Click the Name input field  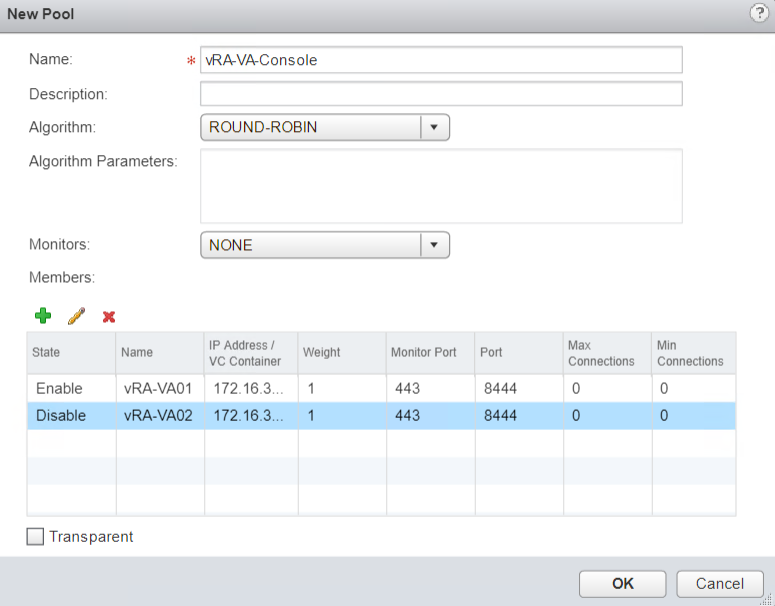tap(441, 60)
